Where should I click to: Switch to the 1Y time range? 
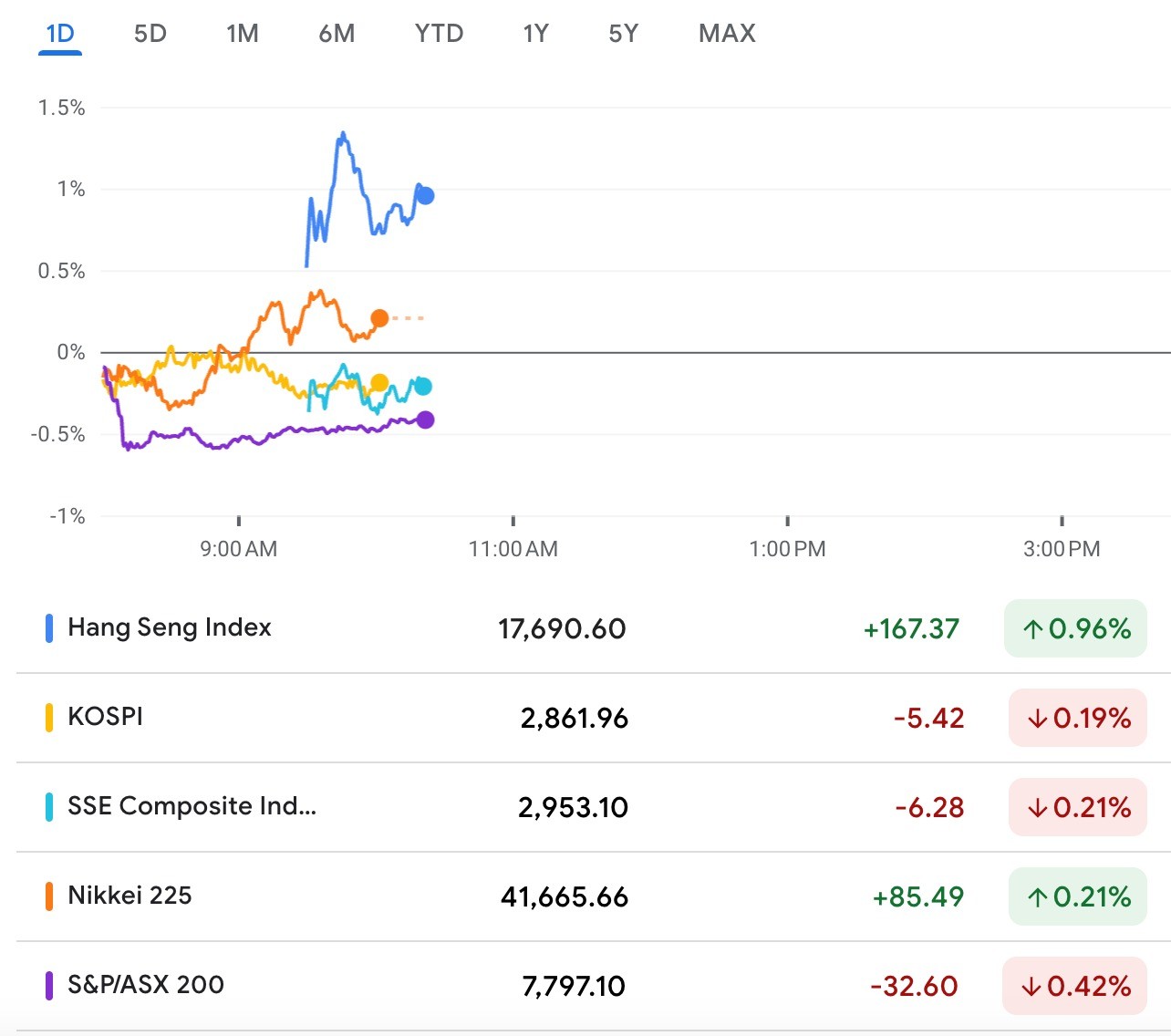pos(535,35)
